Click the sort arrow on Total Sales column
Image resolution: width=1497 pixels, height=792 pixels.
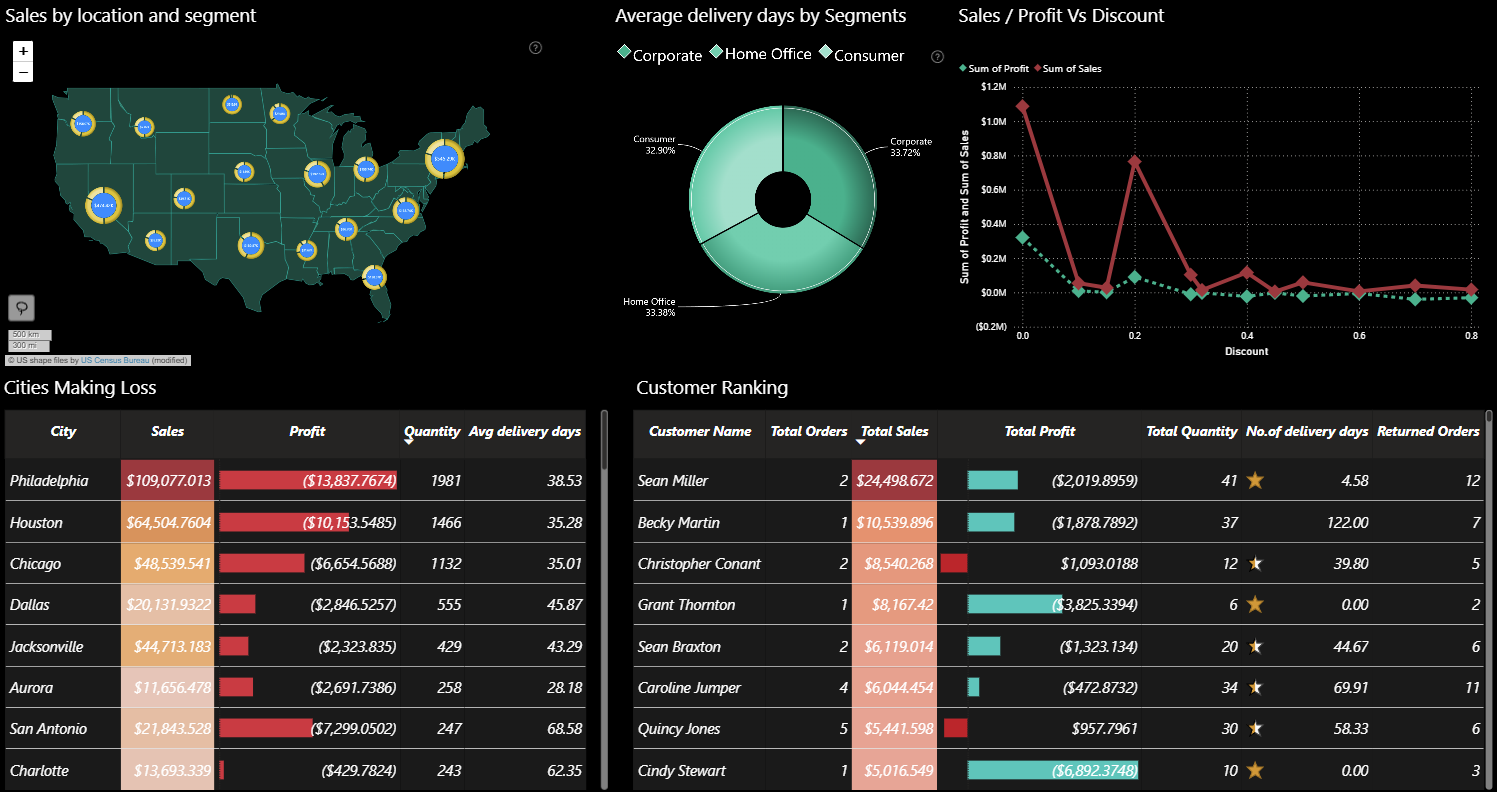pos(862,441)
